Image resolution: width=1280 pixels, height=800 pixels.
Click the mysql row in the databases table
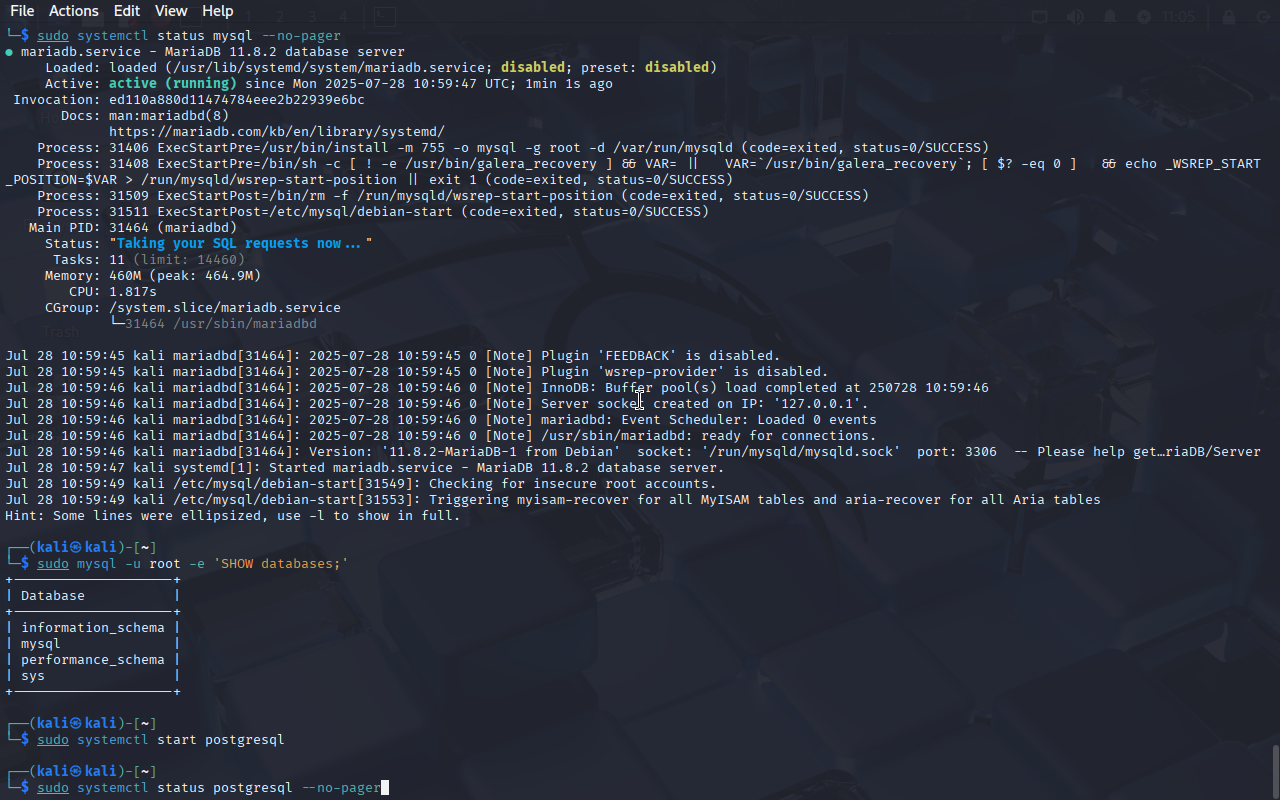pyautogui.click(x=41, y=644)
